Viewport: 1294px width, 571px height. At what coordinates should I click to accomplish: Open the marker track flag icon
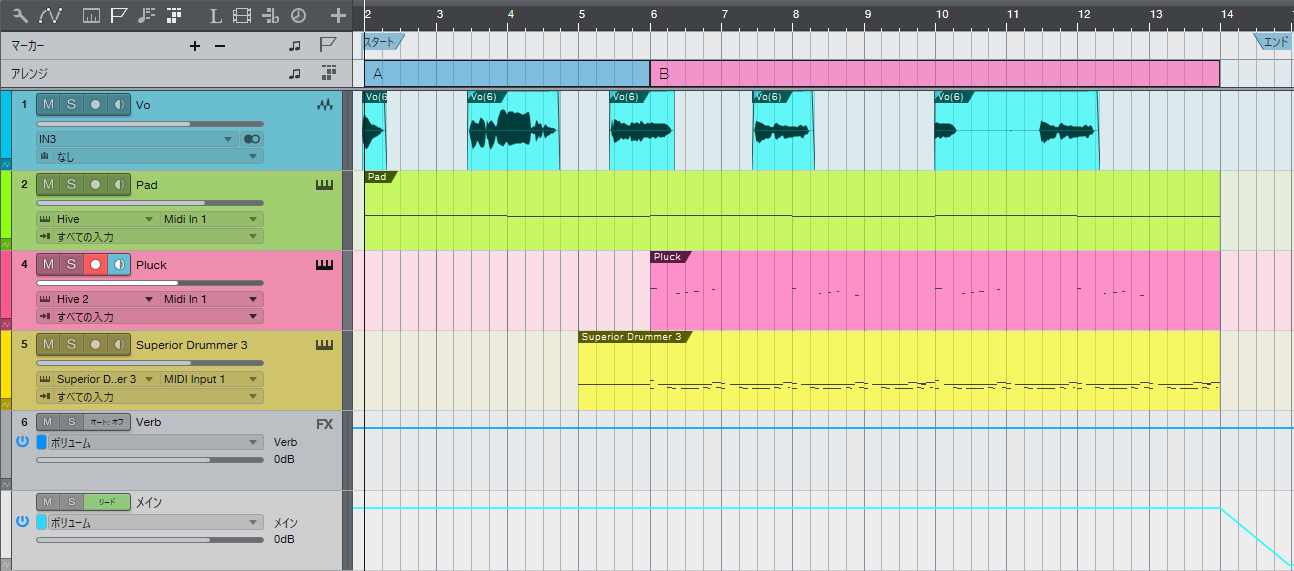(118, 16)
